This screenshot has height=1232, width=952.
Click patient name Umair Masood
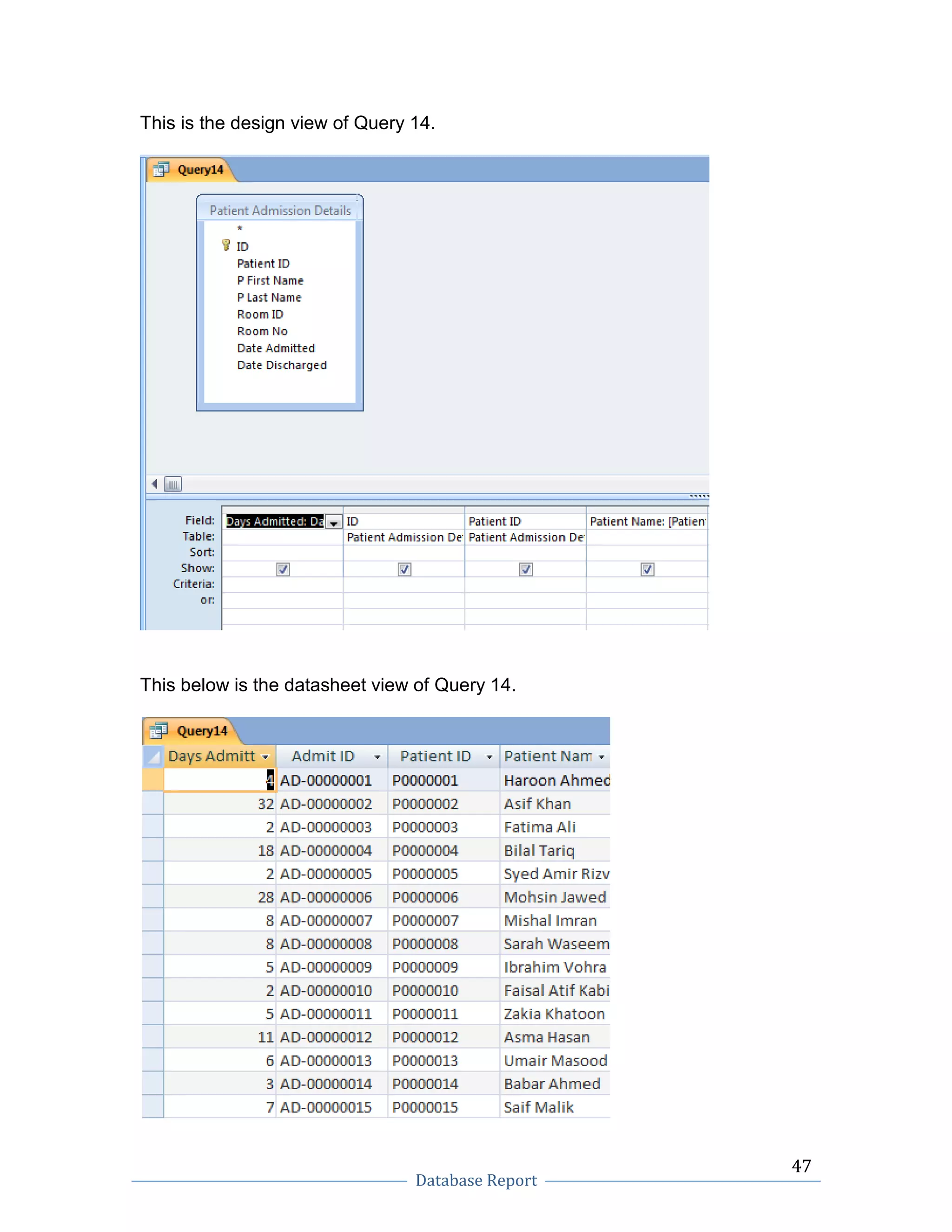pos(555,1060)
